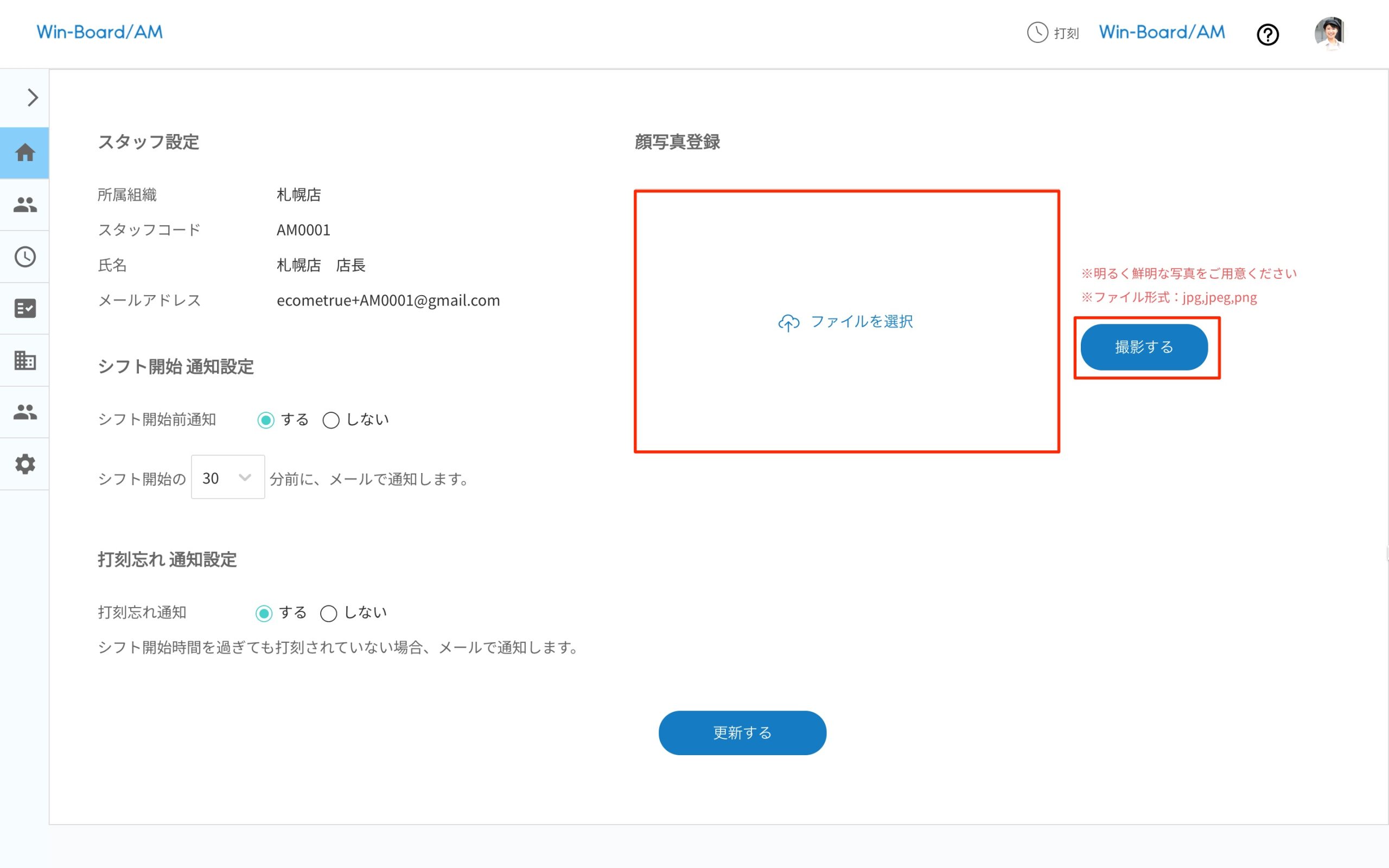Select the staff management icon in the sidebar
The height and width of the screenshot is (868, 1389).
pos(24,205)
